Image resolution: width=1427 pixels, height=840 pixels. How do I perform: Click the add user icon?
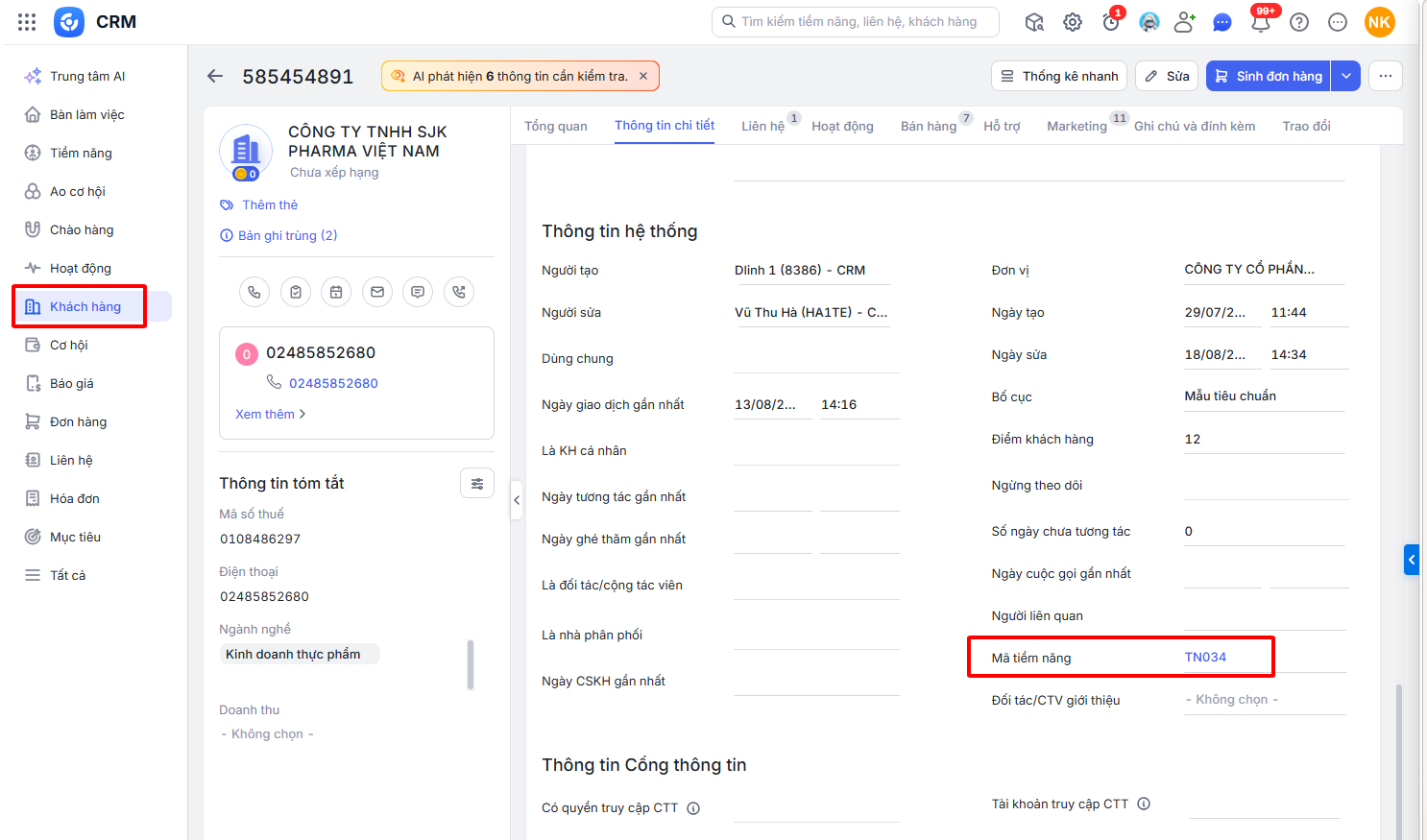coord(1185,22)
